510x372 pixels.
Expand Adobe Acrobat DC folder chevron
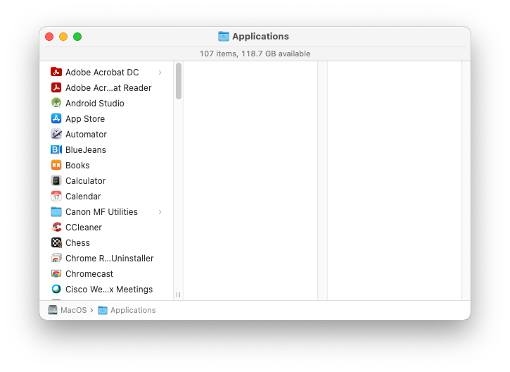coord(160,72)
